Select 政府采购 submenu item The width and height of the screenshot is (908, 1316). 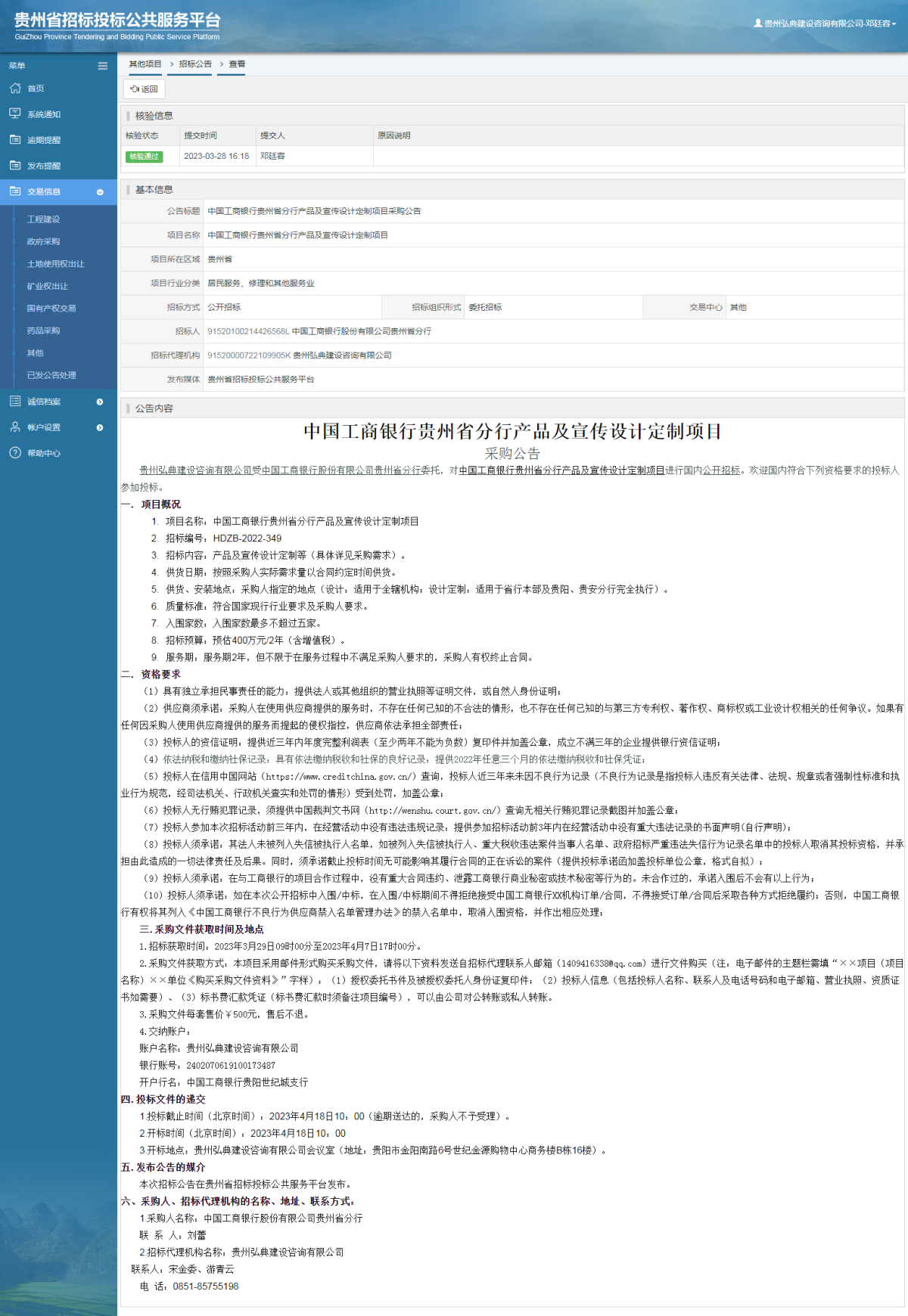pyautogui.click(x=43, y=241)
